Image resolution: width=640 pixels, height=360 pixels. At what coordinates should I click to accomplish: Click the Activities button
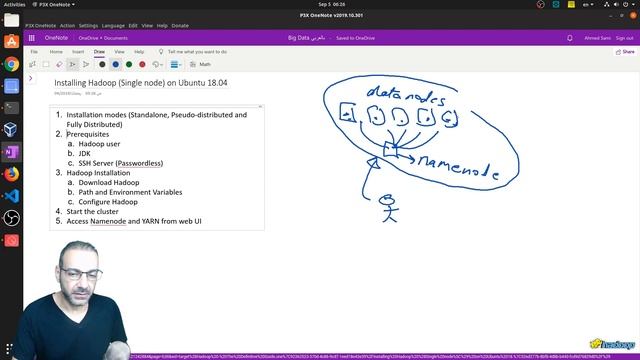(14, 4)
